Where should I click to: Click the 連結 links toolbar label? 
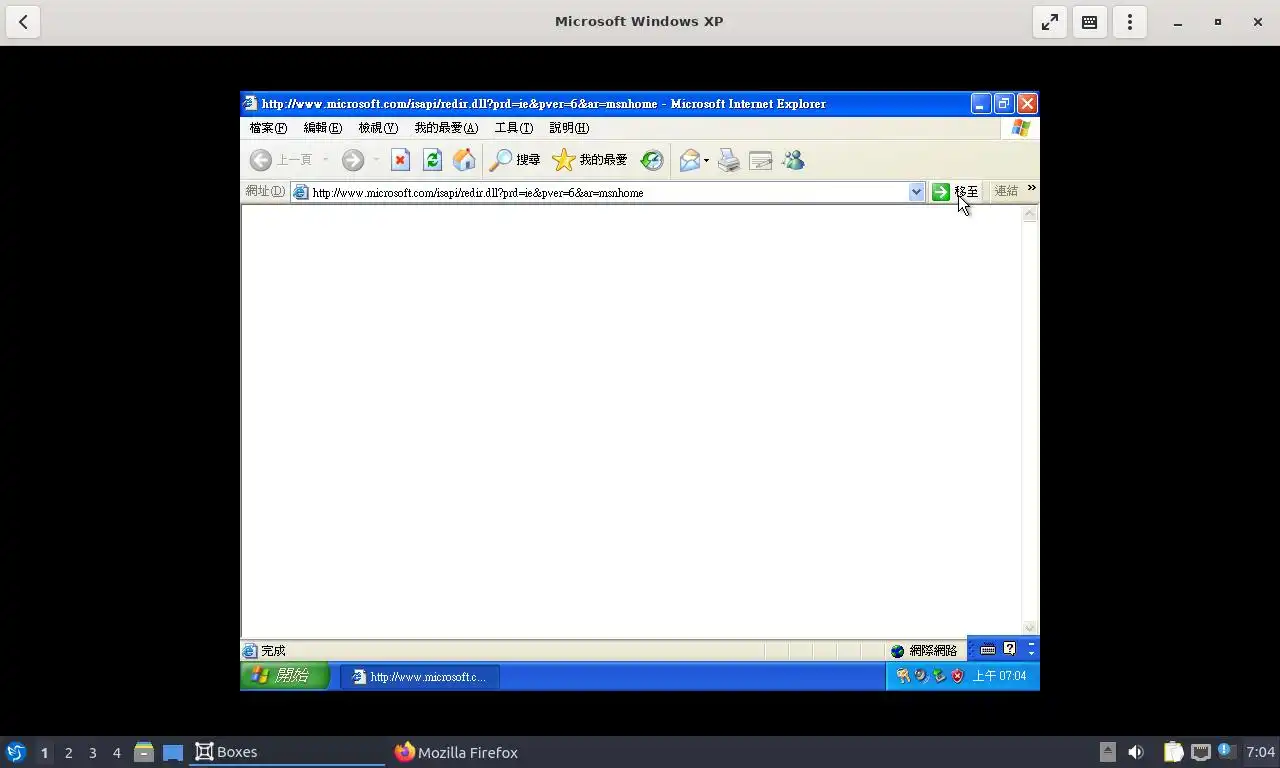(x=1006, y=191)
